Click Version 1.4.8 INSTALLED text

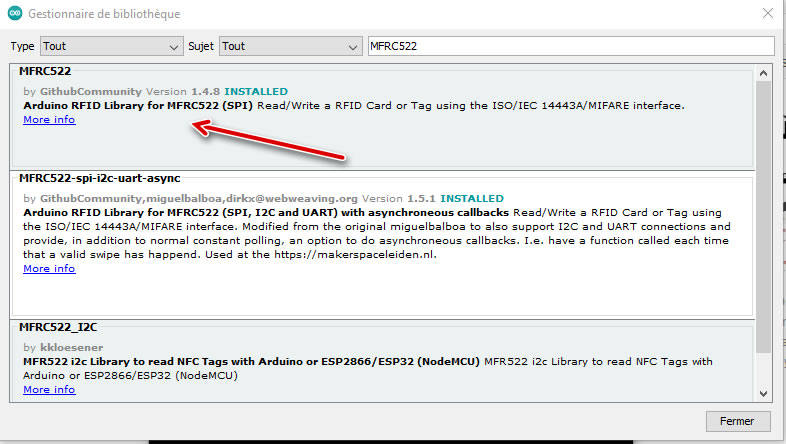pyautogui.click(x=217, y=92)
